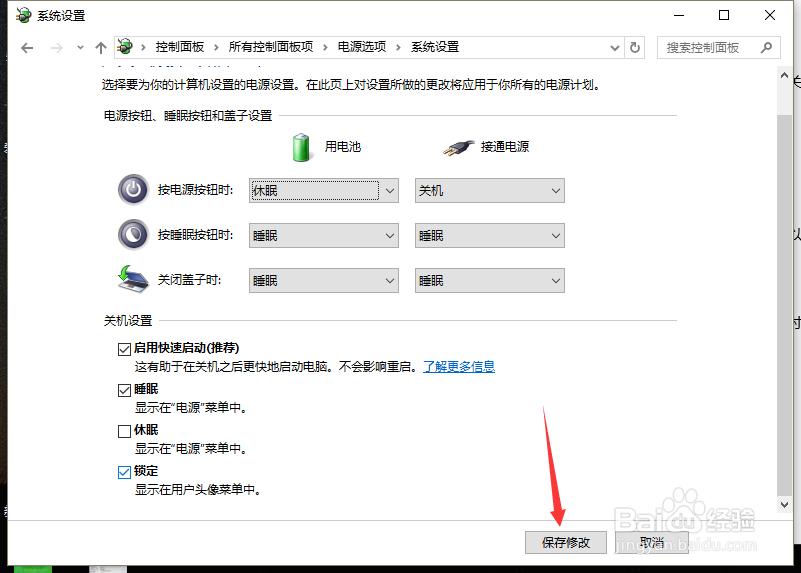Open the address bar history dropdown

[x=615, y=48]
